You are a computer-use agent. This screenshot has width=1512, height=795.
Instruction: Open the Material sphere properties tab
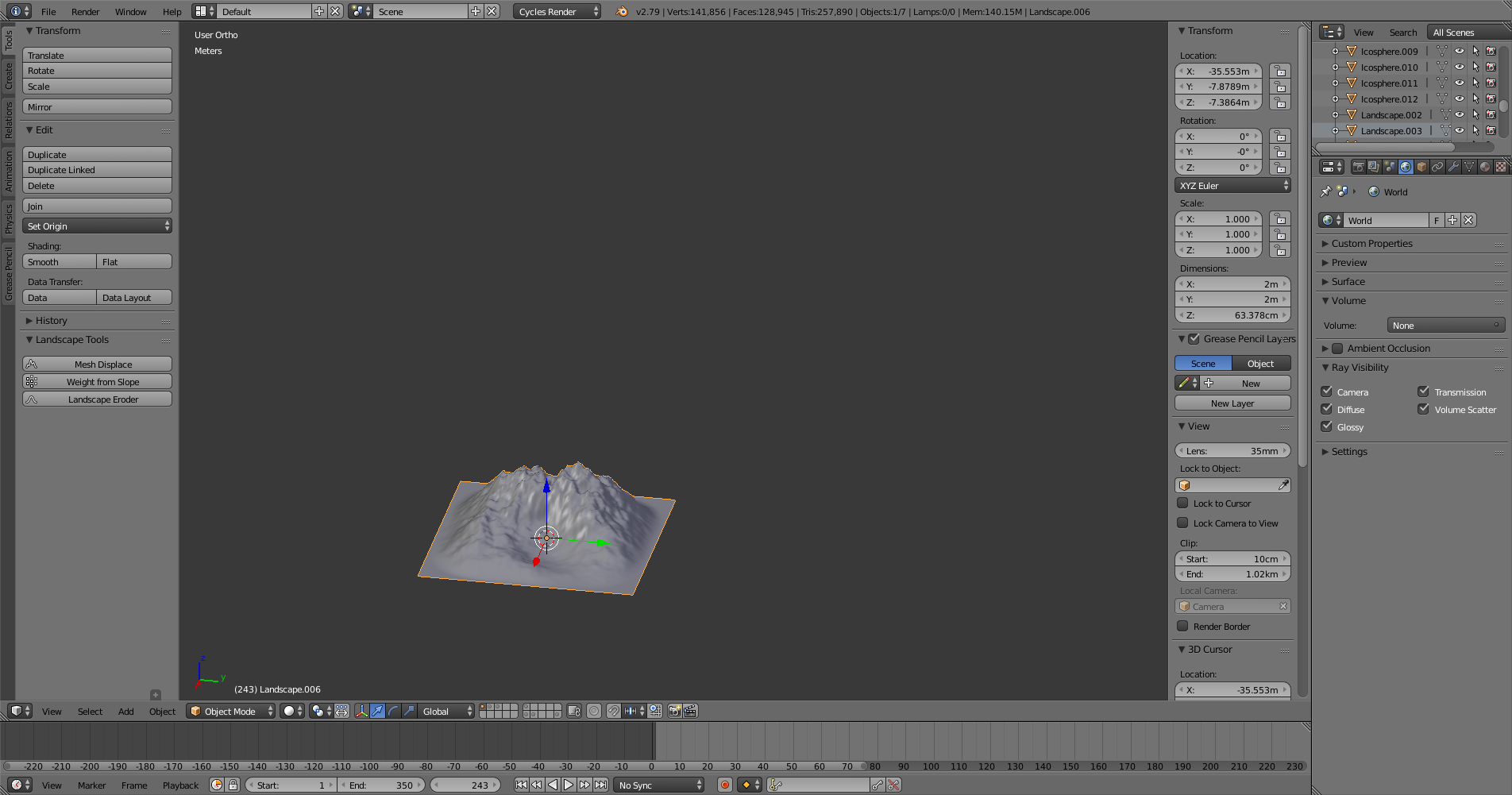pos(1485,167)
